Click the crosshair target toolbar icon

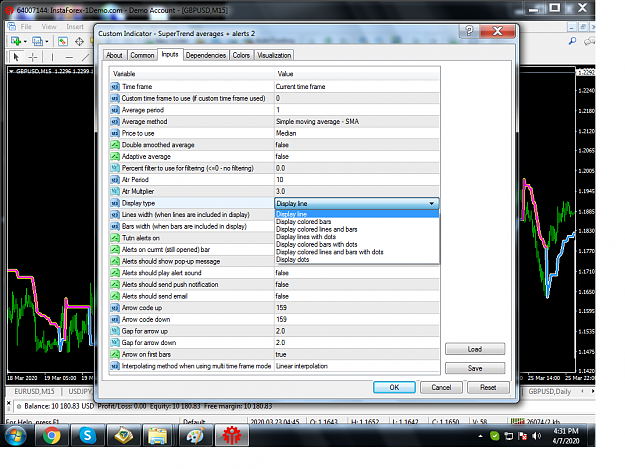click(x=79, y=41)
